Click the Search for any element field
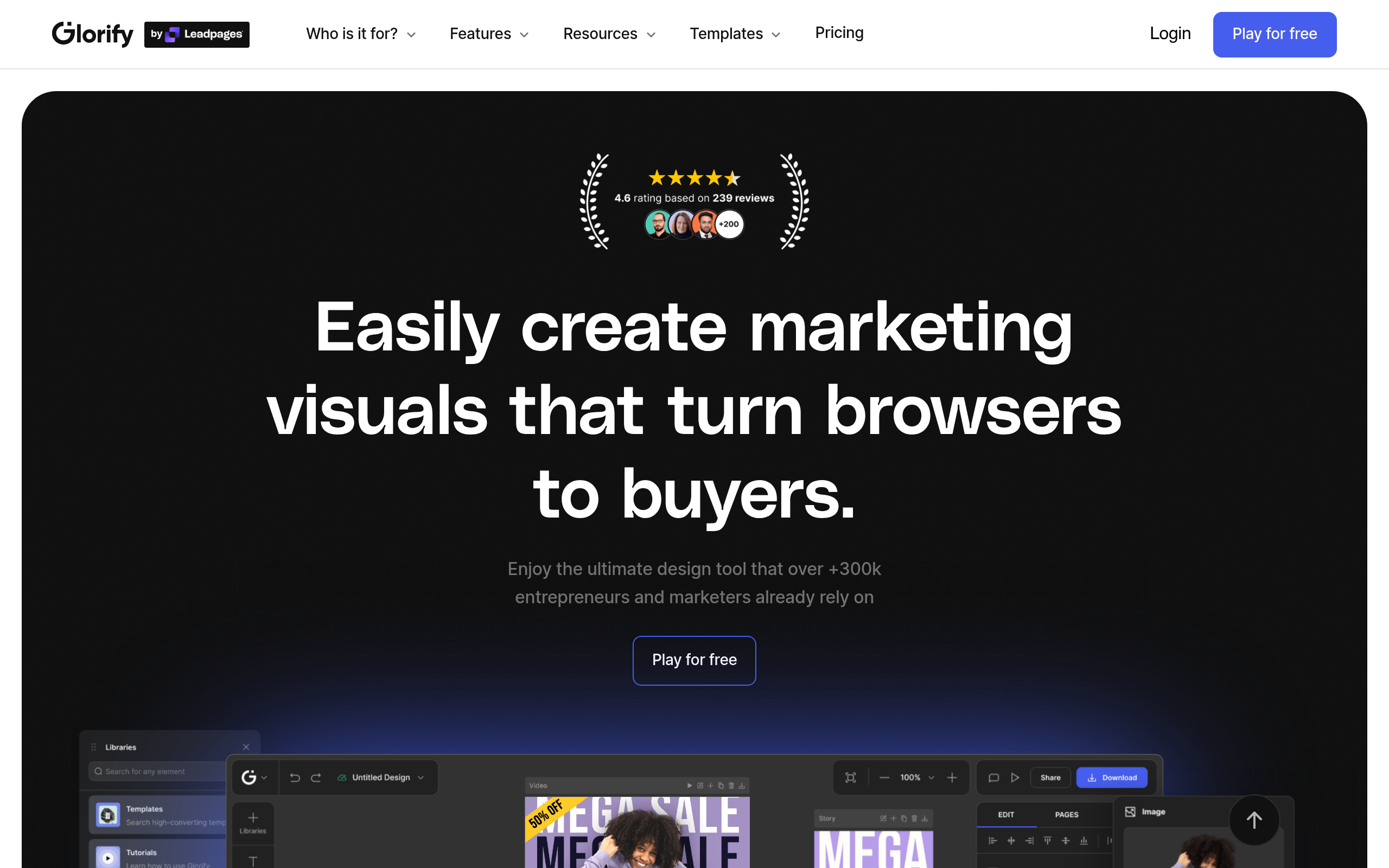Image resolution: width=1389 pixels, height=868 pixels. pos(158,771)
